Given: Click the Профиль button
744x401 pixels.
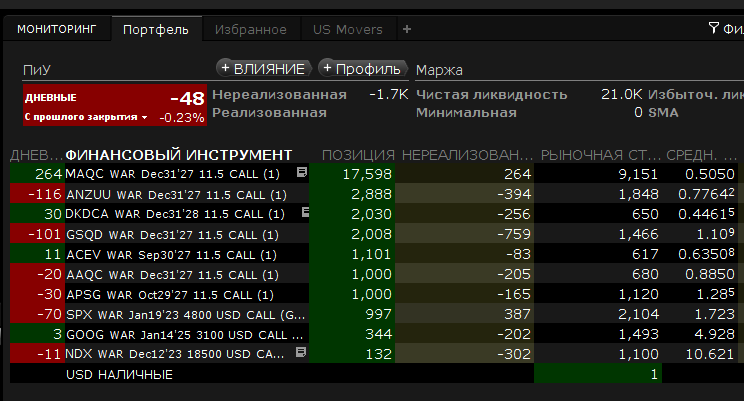Looking at the screenshot, I should pos(362,68).
